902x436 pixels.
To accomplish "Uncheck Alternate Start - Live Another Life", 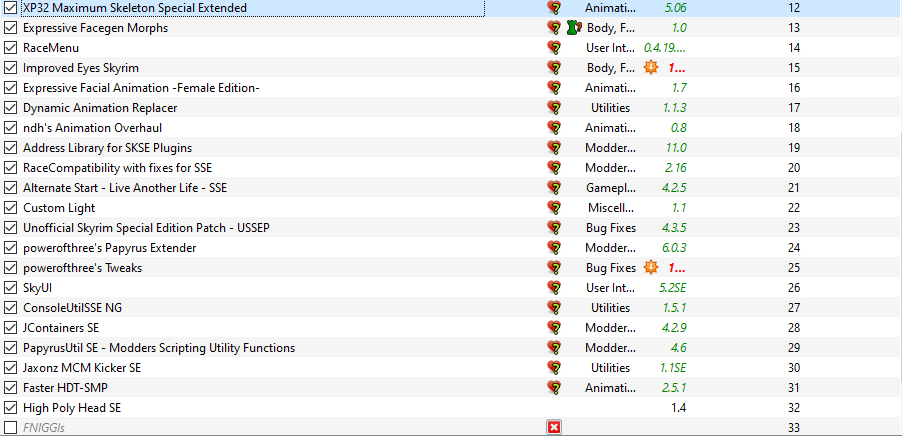I will tap(10, 188).
